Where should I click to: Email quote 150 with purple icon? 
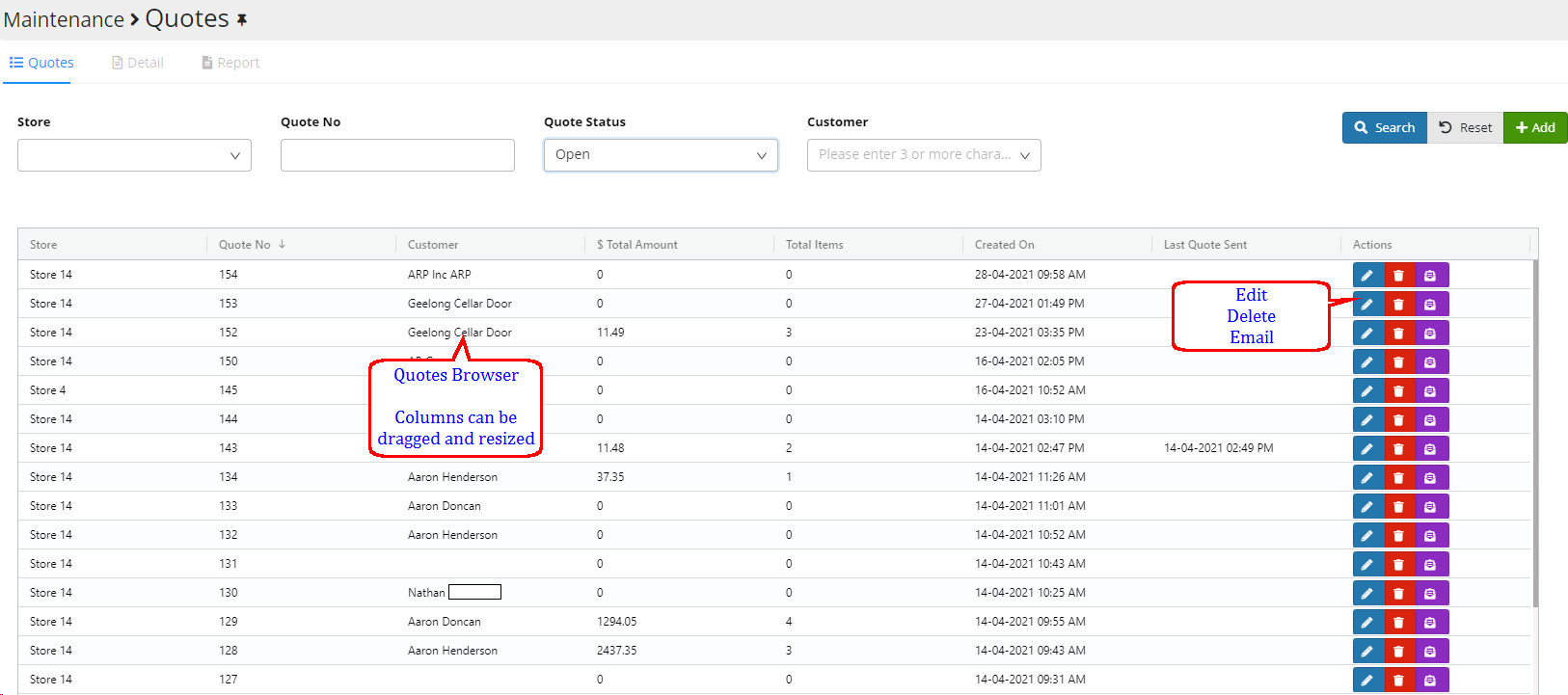1431,362
